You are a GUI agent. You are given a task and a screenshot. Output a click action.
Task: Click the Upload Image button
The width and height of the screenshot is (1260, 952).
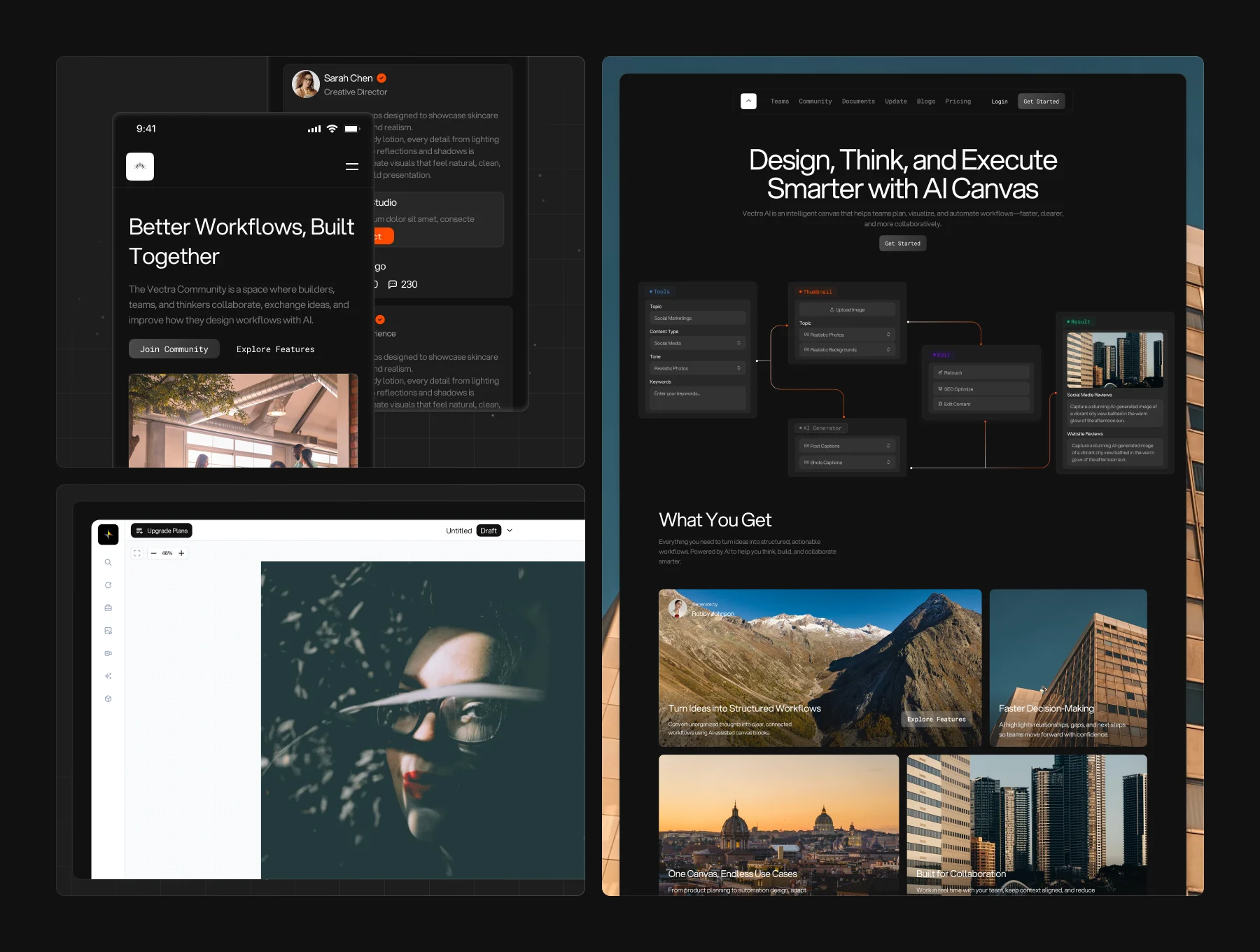coord(847,309)
